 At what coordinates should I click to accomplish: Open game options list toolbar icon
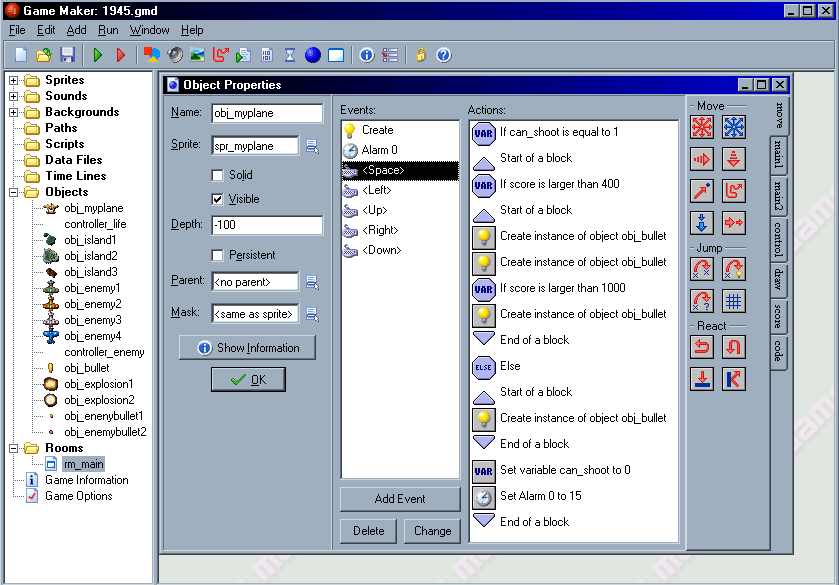pos(390,55)
